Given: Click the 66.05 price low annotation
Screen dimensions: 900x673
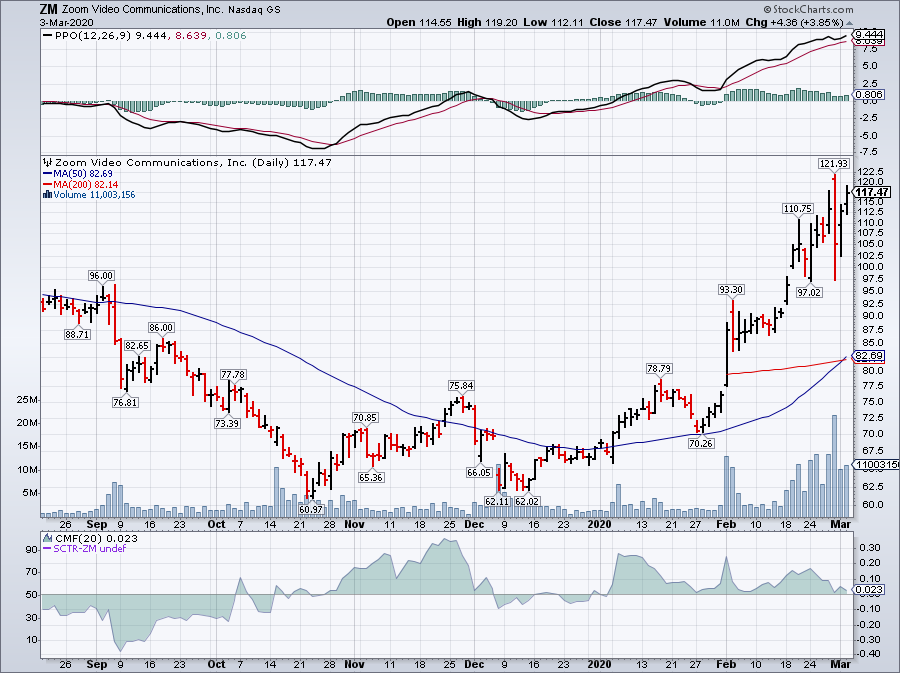Looking at the screenshot, I should click(x=479, y=472).
